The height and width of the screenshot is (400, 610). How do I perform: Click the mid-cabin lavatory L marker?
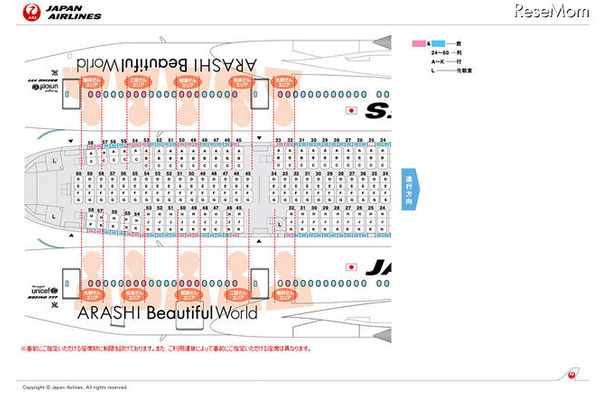(x=279, y=224)
